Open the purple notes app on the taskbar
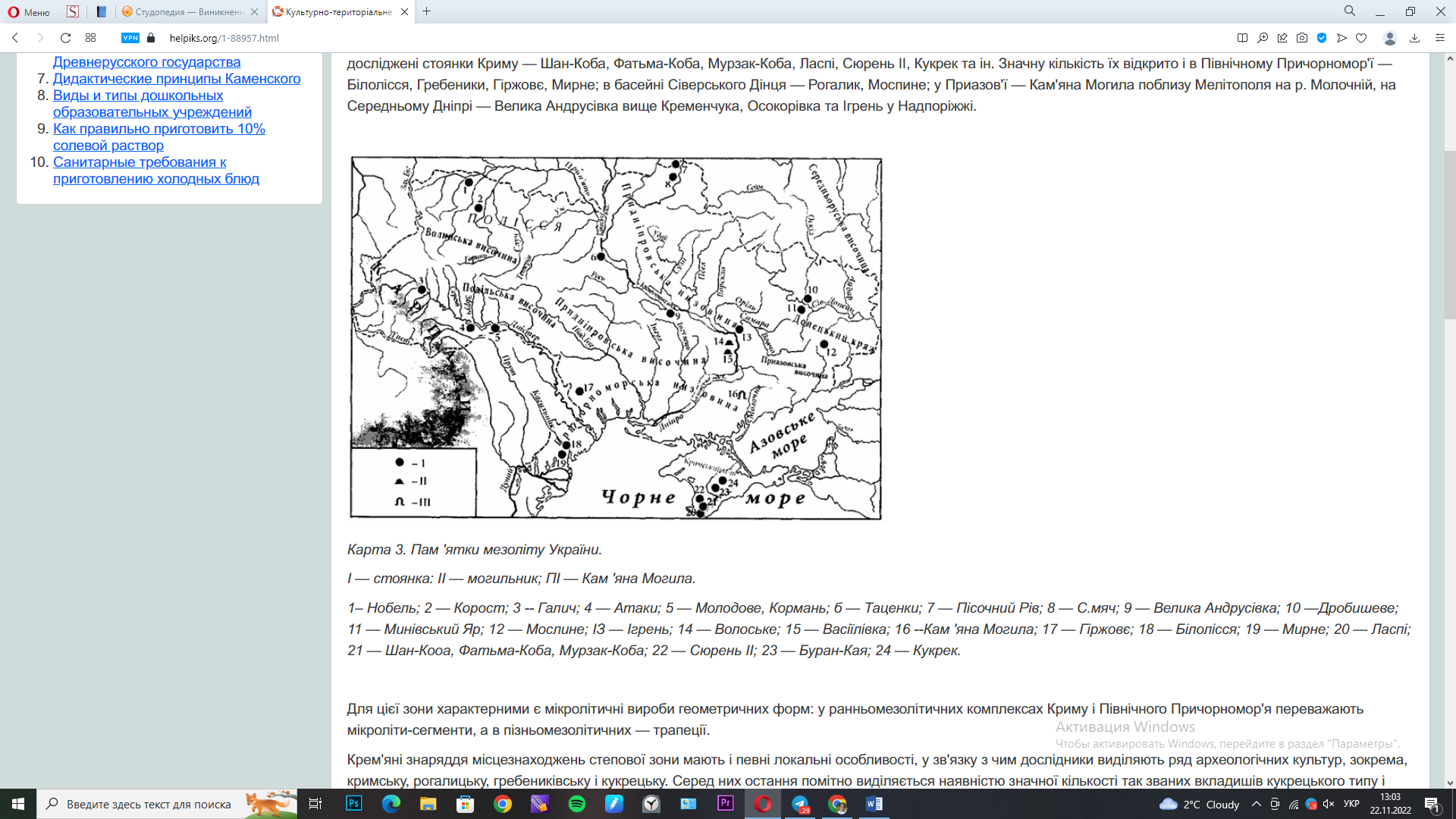Image resolution: width=1456 pixels, height=819 pixels. point(539,804)
